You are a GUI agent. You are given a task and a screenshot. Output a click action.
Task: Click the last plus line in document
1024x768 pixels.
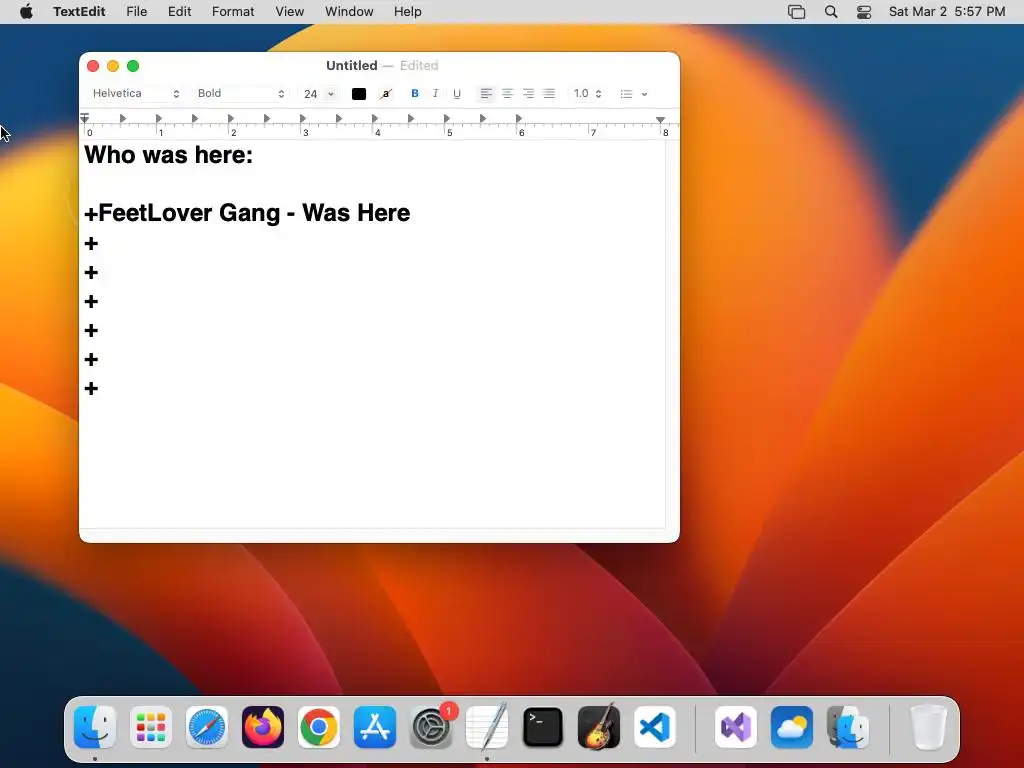point(91,389)
